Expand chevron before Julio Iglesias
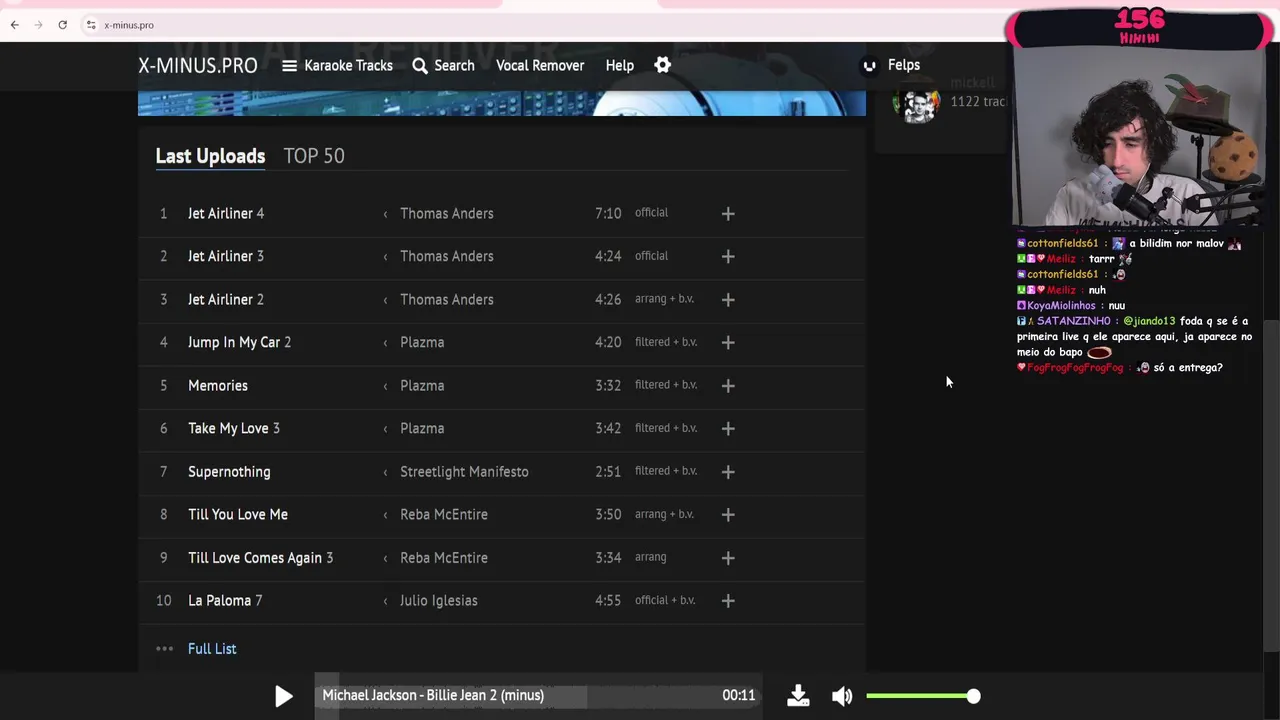This screenshot has width=1280, height=720. pos(385,600)
